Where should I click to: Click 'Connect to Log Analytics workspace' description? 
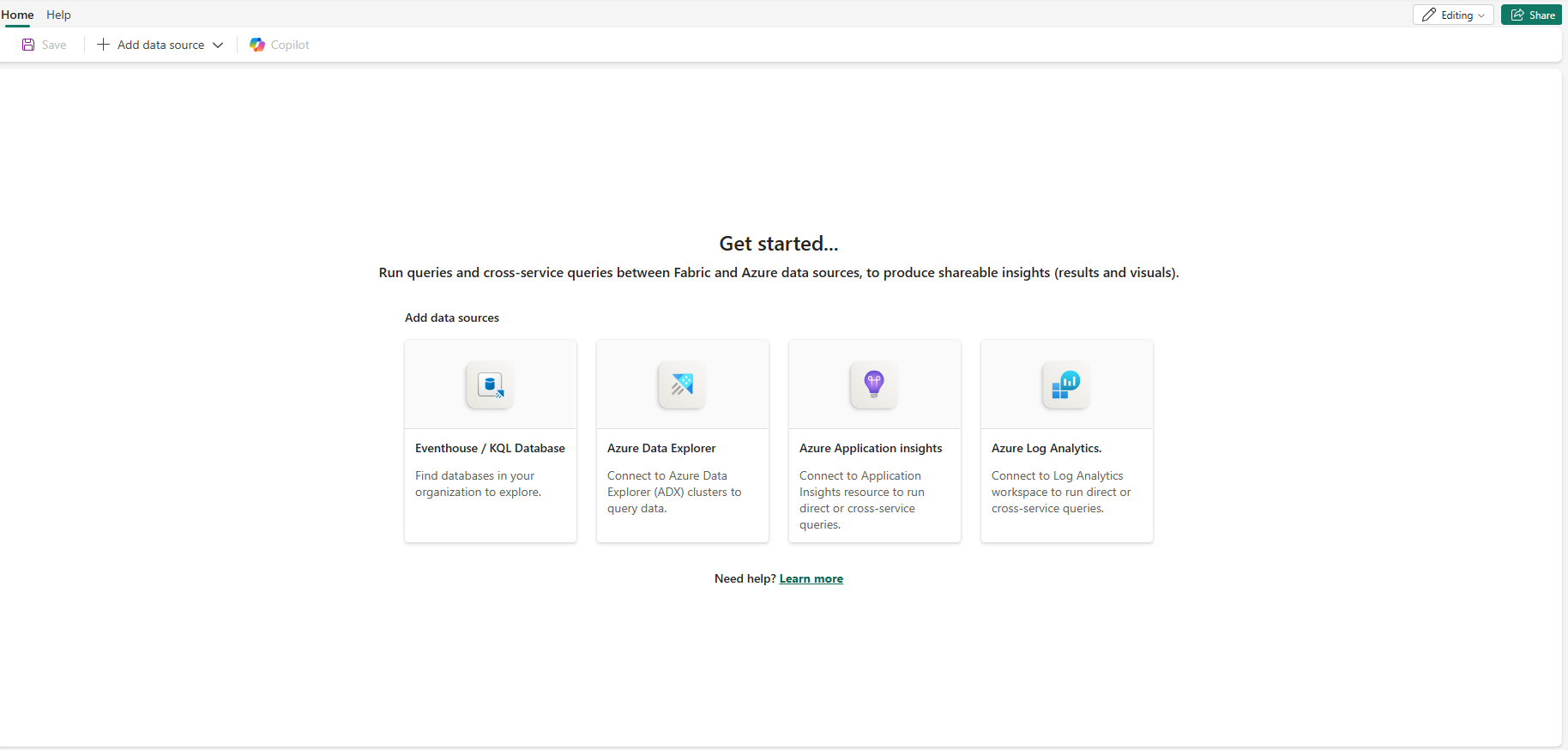1061,492
